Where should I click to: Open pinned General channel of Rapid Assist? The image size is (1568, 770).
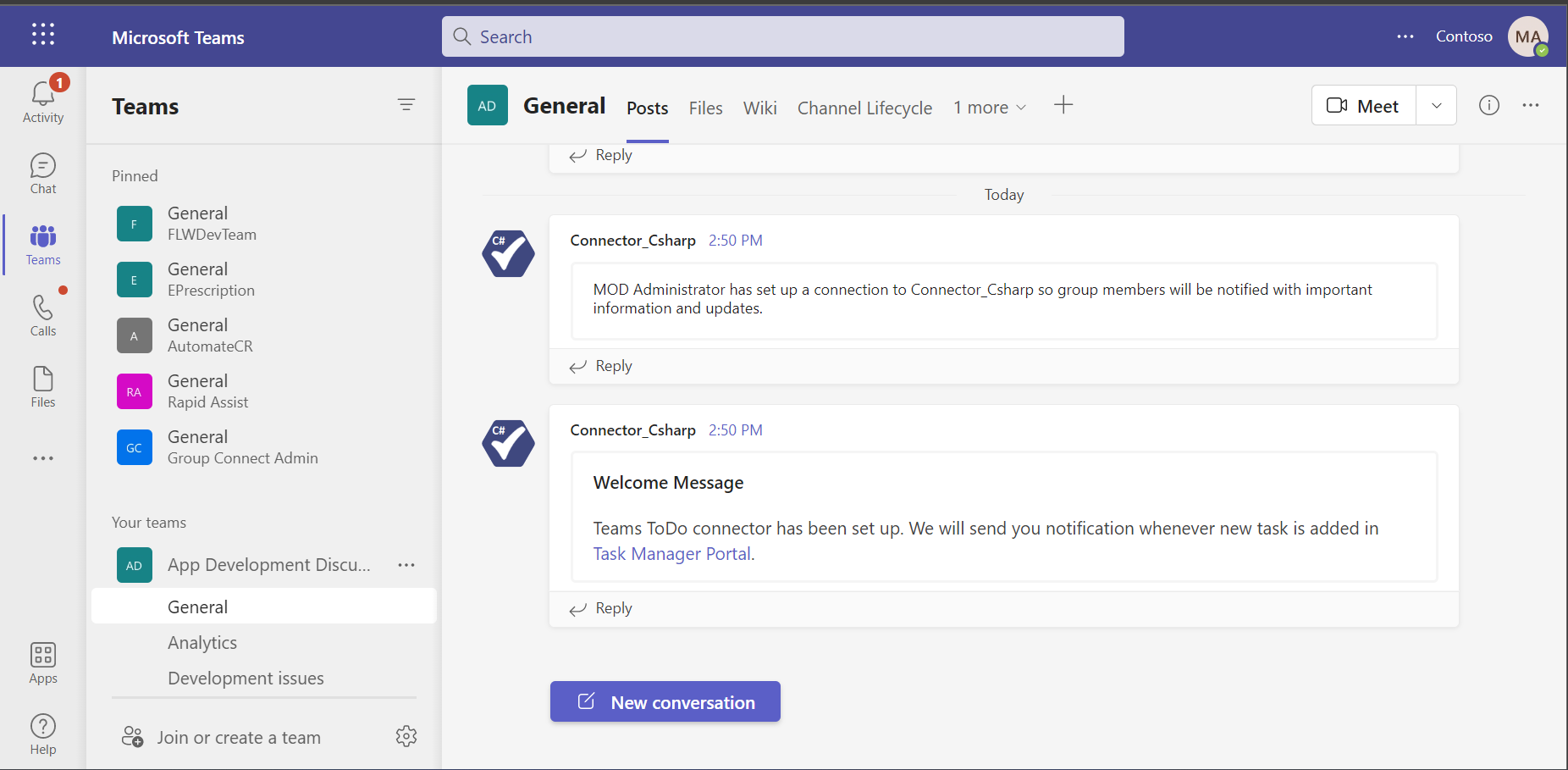264,391
